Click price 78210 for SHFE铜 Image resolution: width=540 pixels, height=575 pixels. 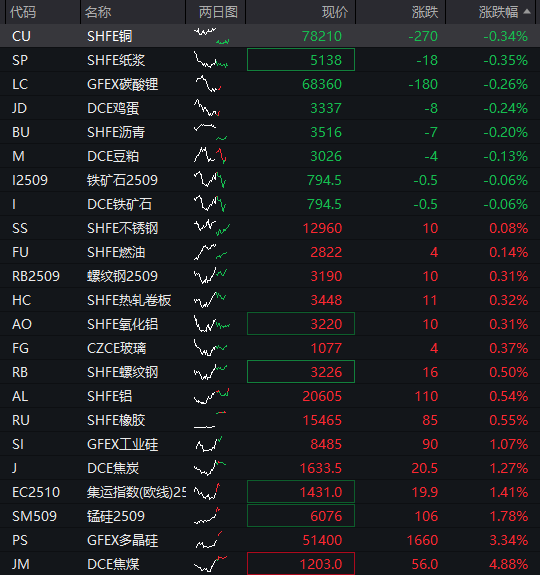[x=322, y=36]
